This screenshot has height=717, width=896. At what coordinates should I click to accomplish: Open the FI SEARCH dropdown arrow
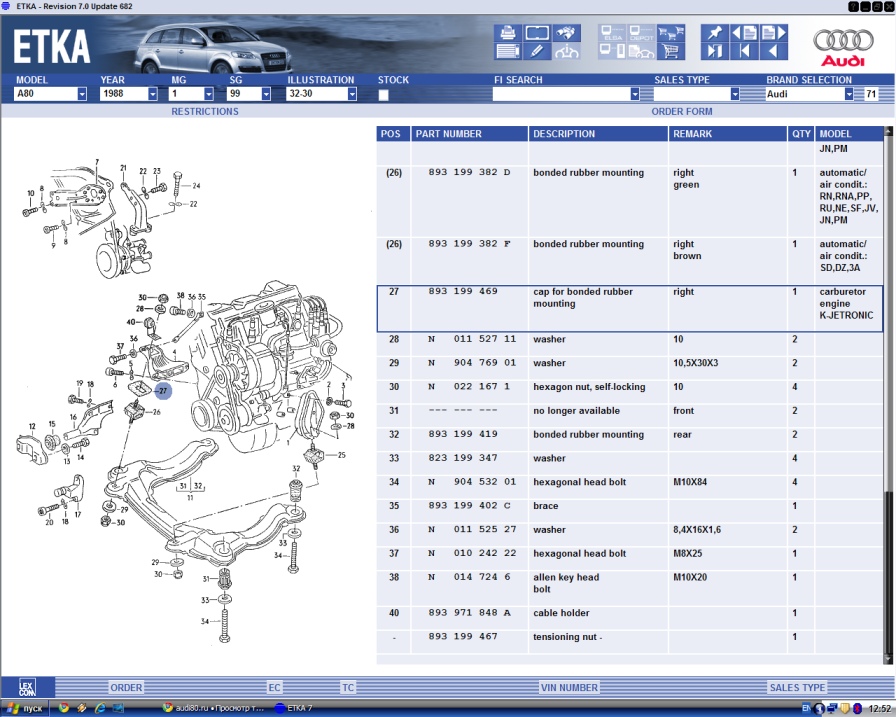[634, 94]
